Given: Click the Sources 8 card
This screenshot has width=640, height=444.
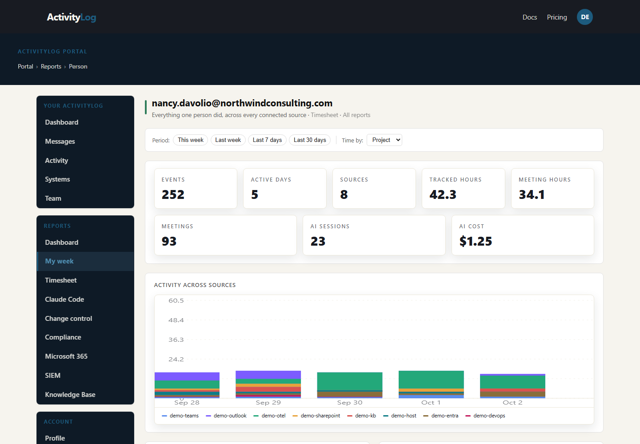Looking at the screenshot, I should pos(374,189).
